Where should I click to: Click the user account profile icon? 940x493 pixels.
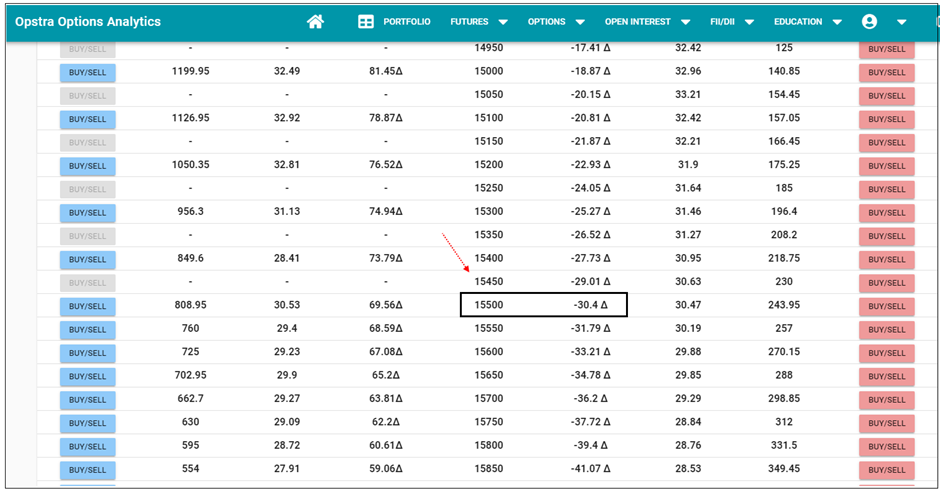pos(869,22)
